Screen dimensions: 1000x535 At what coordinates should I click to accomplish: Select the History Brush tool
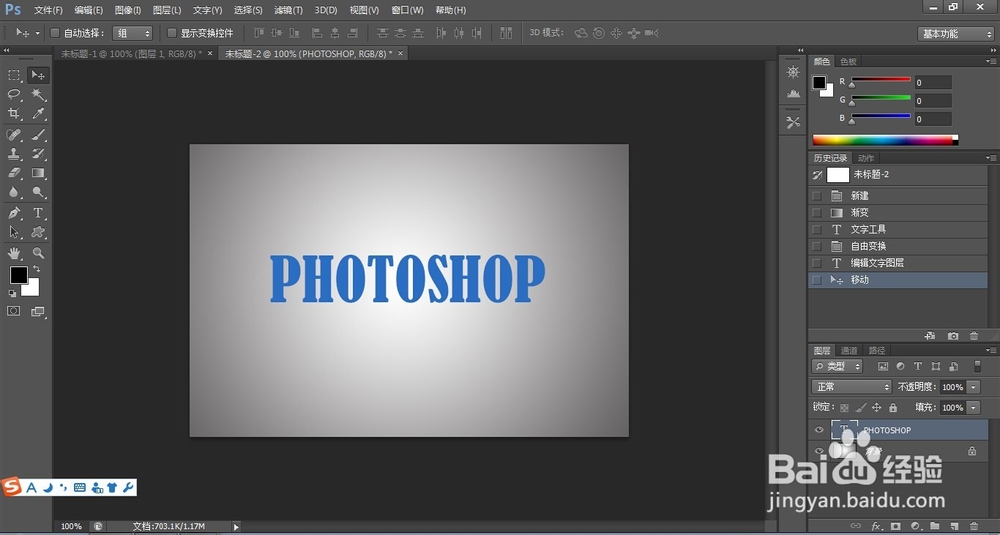click(38, 154)
